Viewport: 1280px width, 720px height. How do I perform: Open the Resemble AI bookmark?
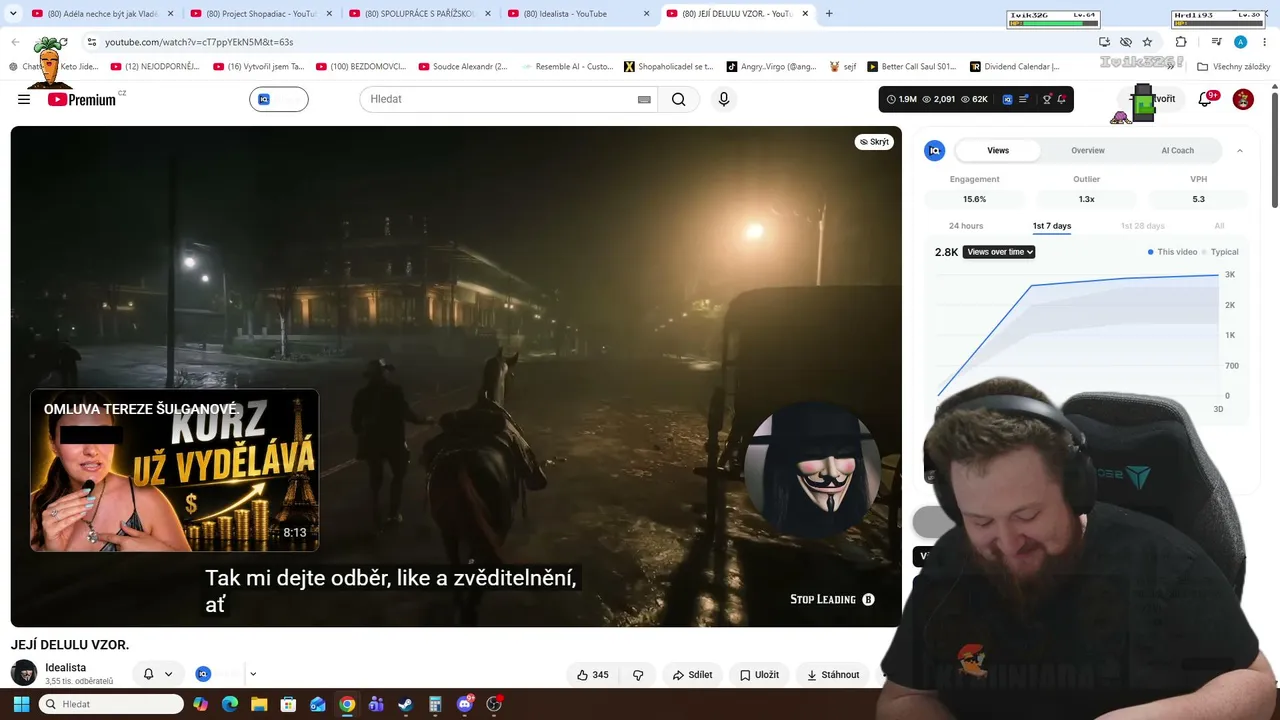pyautogui.click(x=566, y=67)
